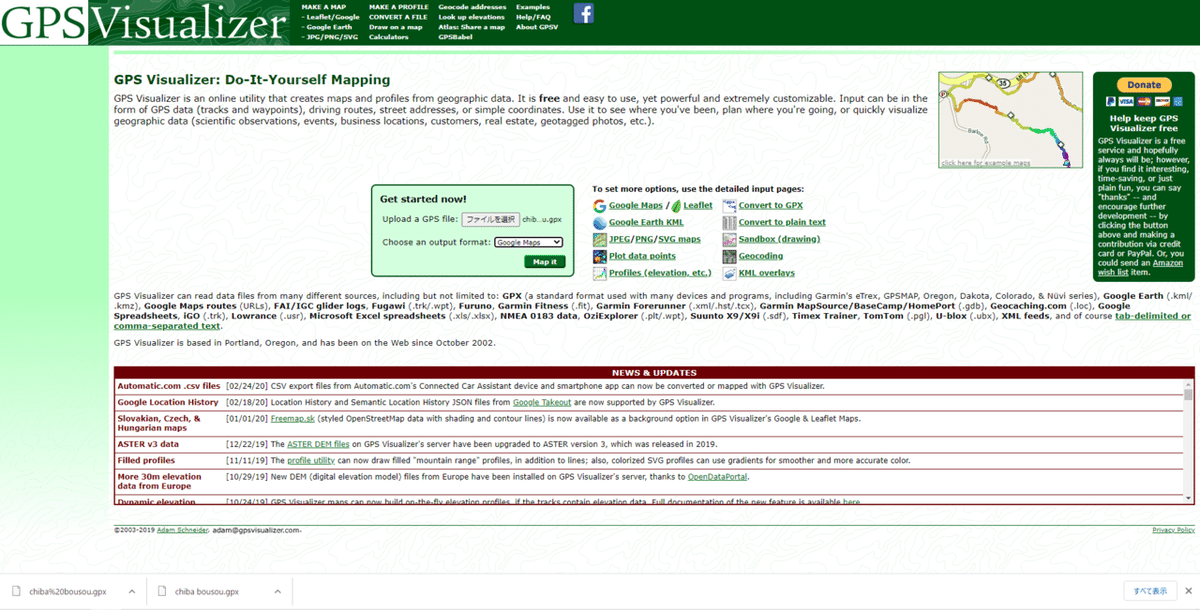Click the Convert to plain text icon
Viewport: 1200px width, 610px height.
coord(729,223)
